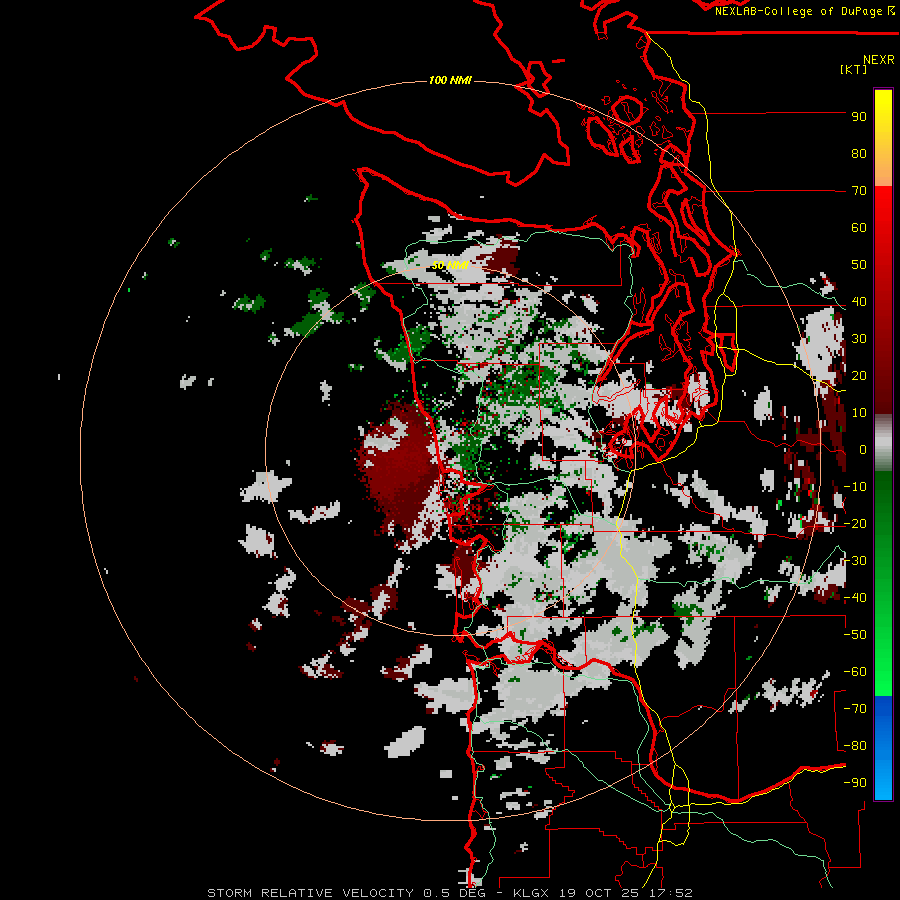
Task: Click "0.5 DEG" elevation text in caption
Action: 455,893
